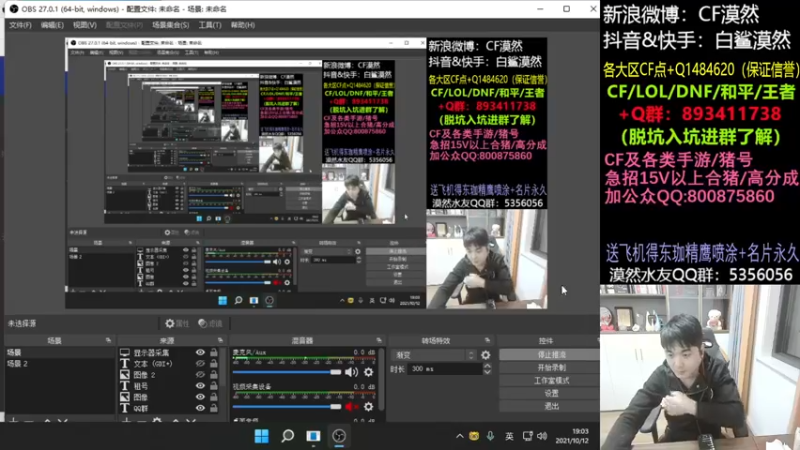This screenshot has height=450, width=800.
Task: Open transition properties gear
Action: tap(486, 355)
